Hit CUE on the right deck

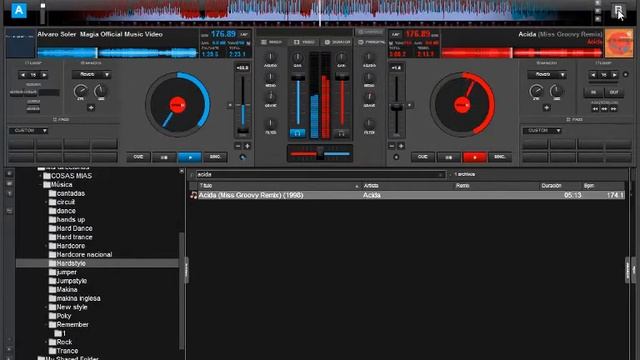tap(423, 157)
